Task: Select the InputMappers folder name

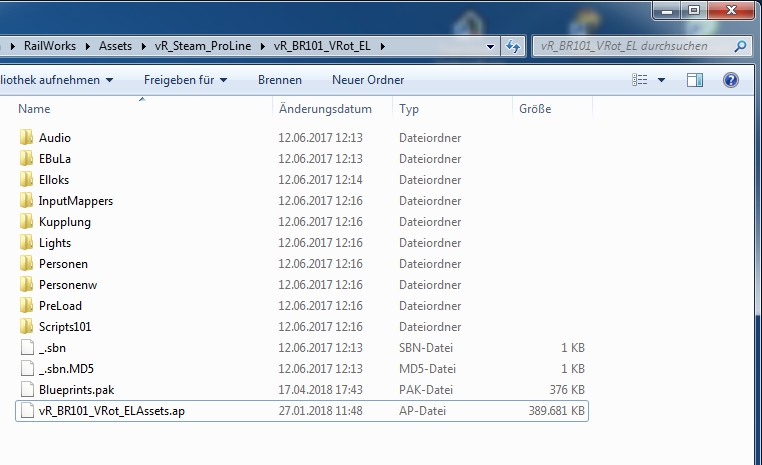Action: 76,201
